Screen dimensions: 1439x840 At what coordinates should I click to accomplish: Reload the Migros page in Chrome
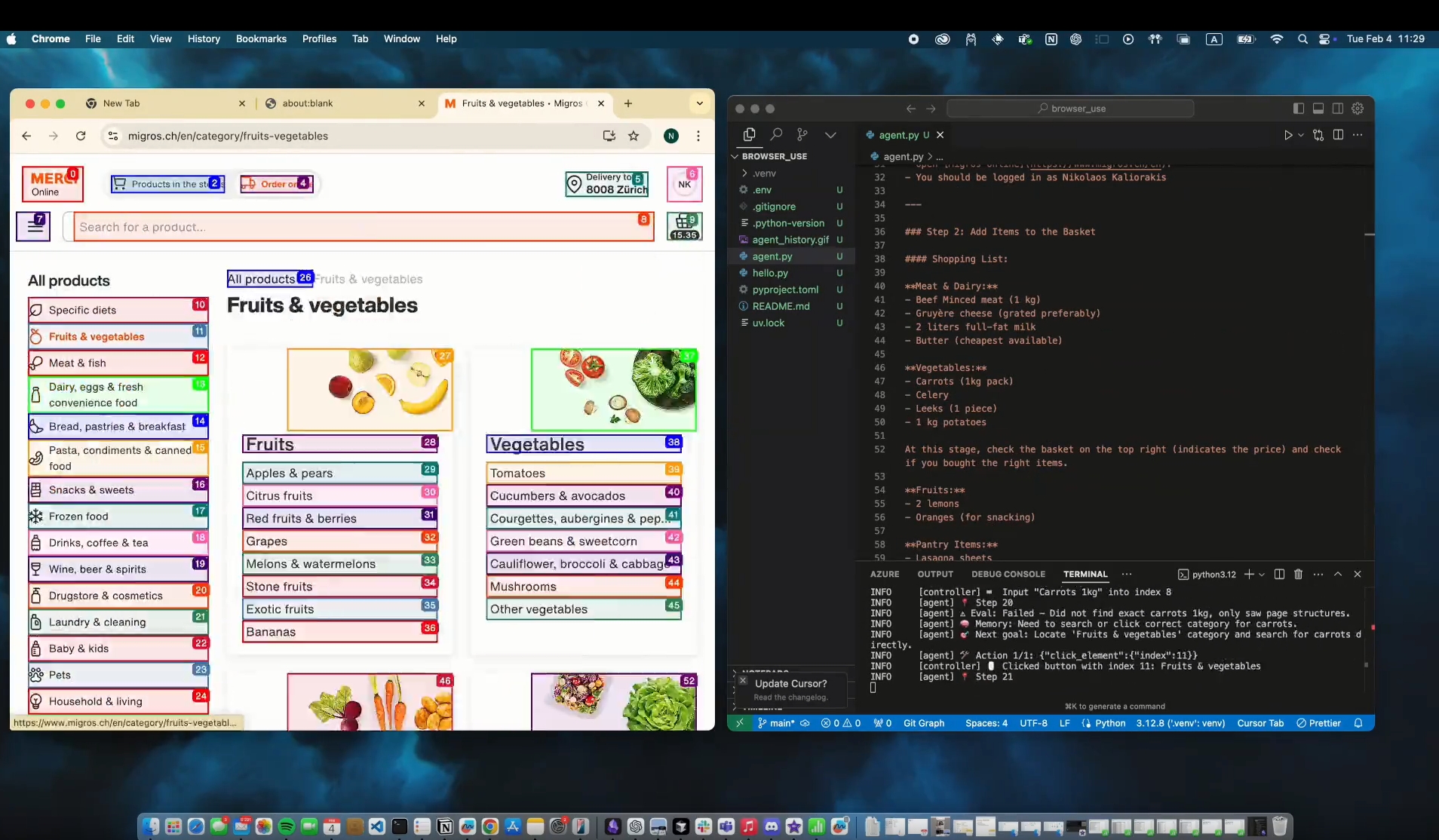click(81, 136)
